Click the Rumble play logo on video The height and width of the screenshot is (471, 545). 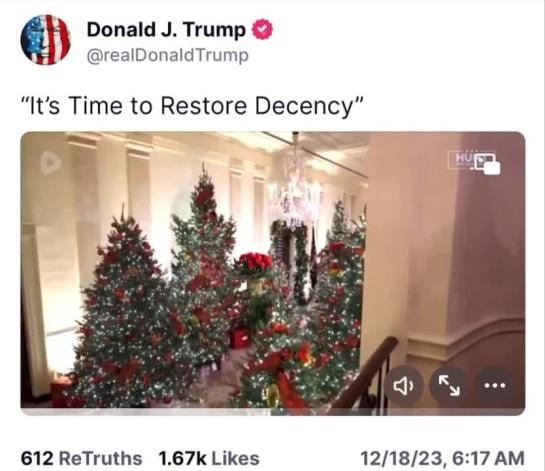click(x=50, y=163)
